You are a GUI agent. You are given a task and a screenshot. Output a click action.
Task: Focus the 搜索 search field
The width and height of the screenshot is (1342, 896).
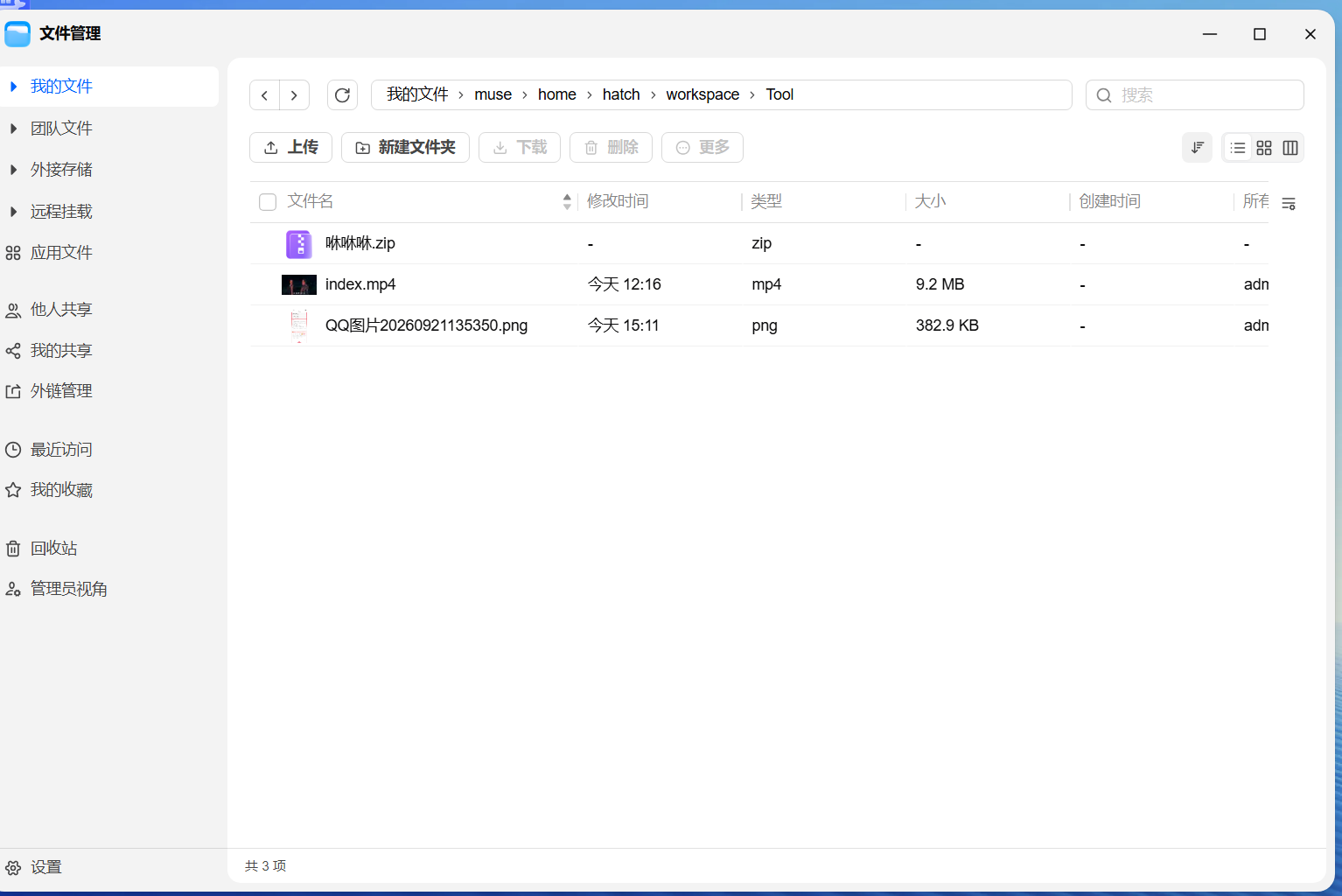pos(1195,95)
